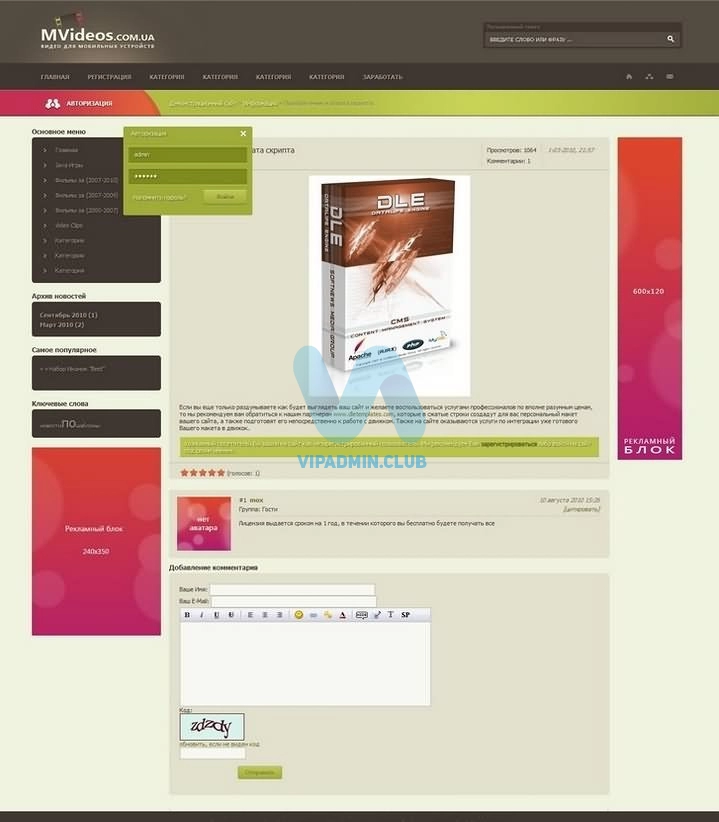Click the mail envelope icon in navigation bar
Screen dimensions: 719x822
(670, 77)
